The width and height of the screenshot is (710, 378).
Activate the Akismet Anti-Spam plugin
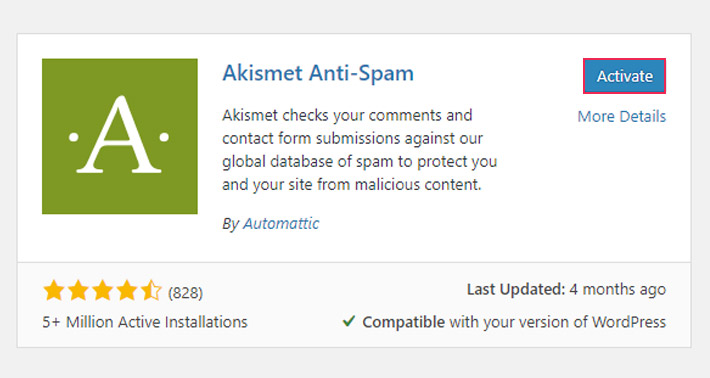pos(624,76)
